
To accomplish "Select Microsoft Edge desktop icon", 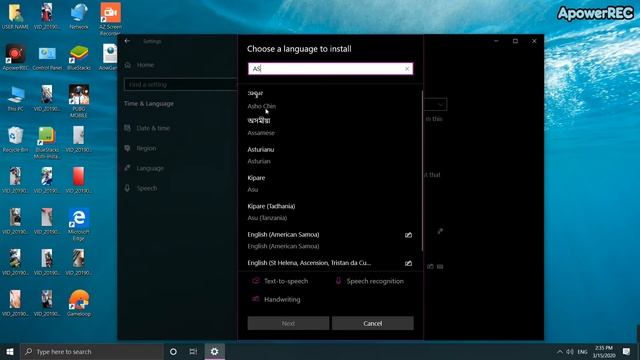I will coord(78,224).
